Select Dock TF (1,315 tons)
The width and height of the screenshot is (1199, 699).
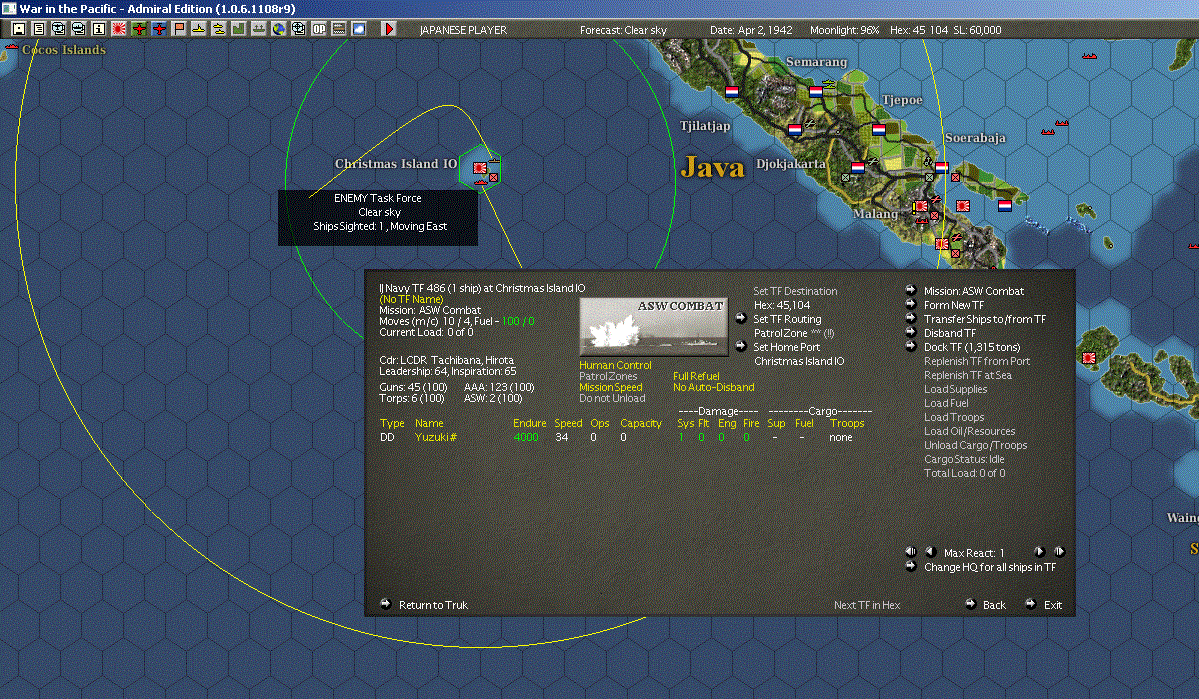(972, 347)
